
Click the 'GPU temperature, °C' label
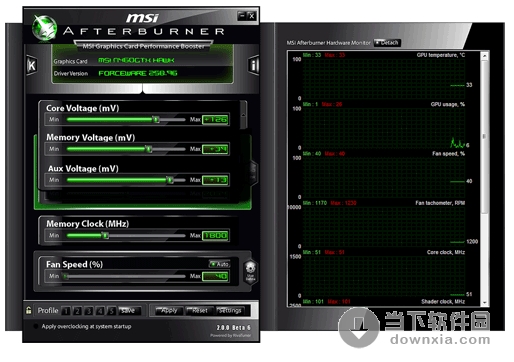(x=441, y=55)
